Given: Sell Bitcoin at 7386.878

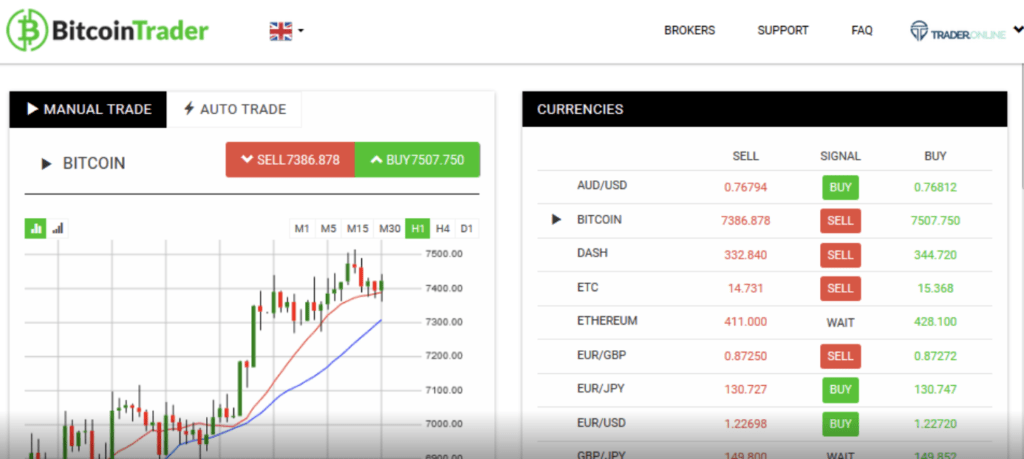Looking at the screenshot, I should 290,159.
